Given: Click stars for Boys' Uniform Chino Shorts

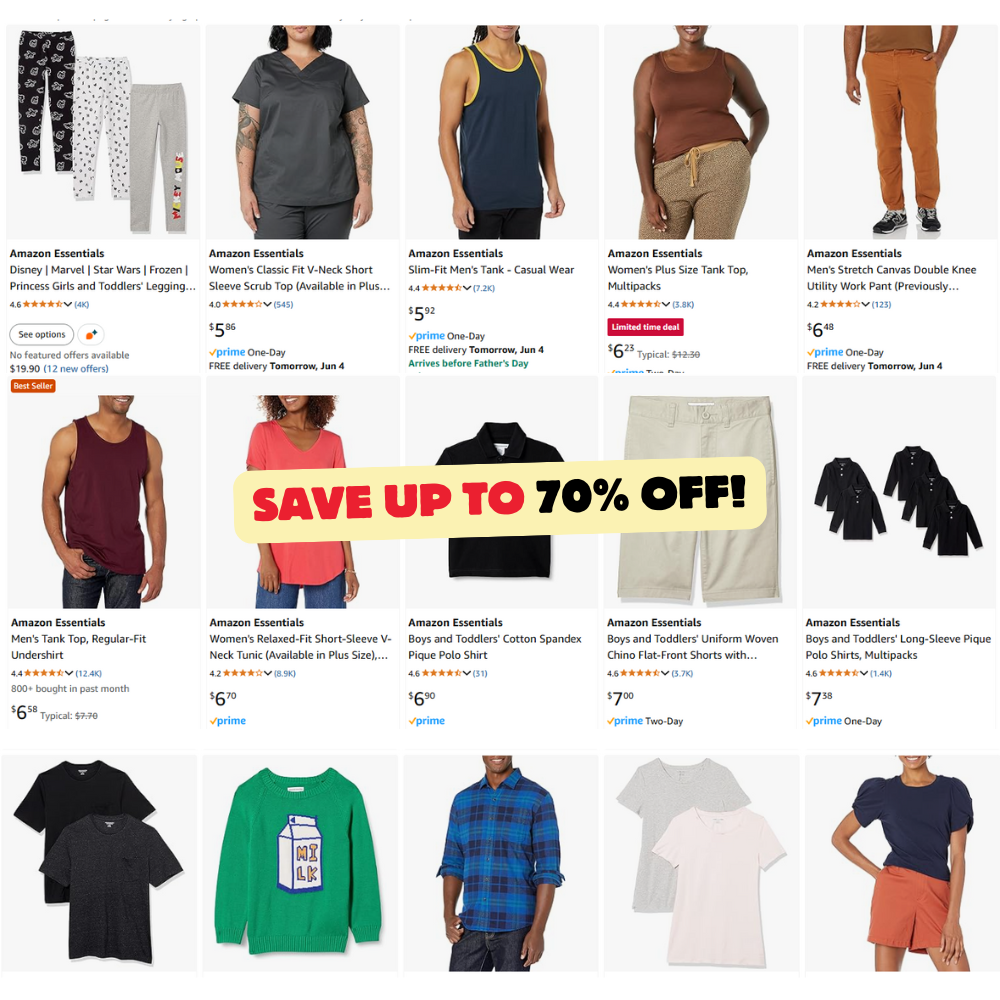Looking at the screenshot, I should pos(640,673).
